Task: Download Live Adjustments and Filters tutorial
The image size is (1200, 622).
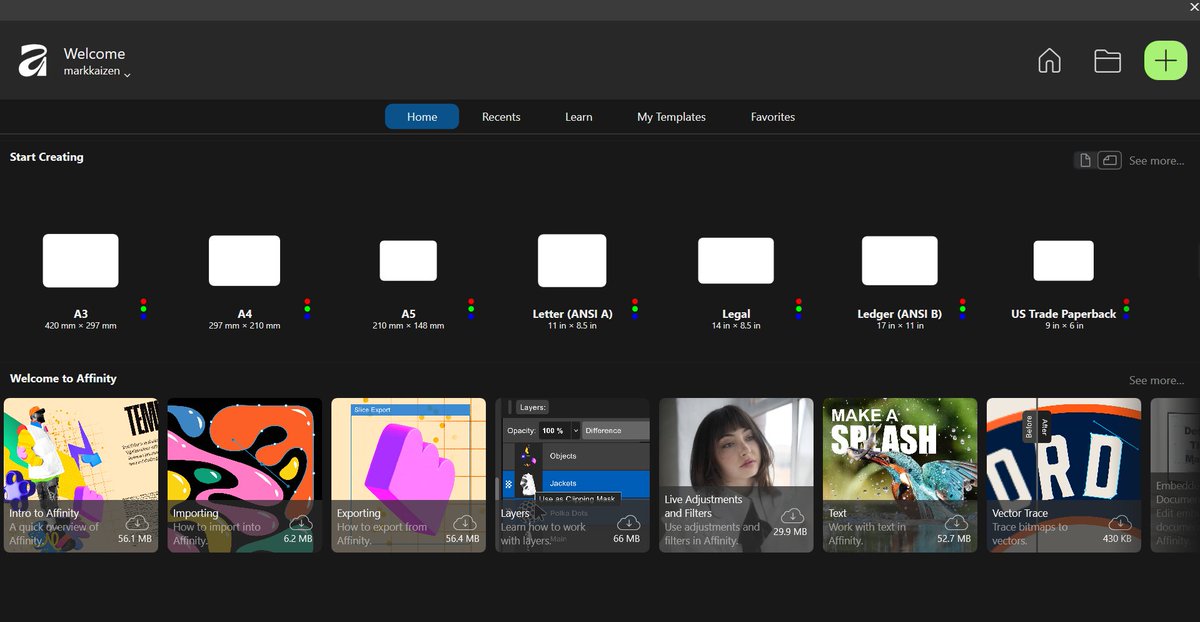Action: tap(793, 516)
